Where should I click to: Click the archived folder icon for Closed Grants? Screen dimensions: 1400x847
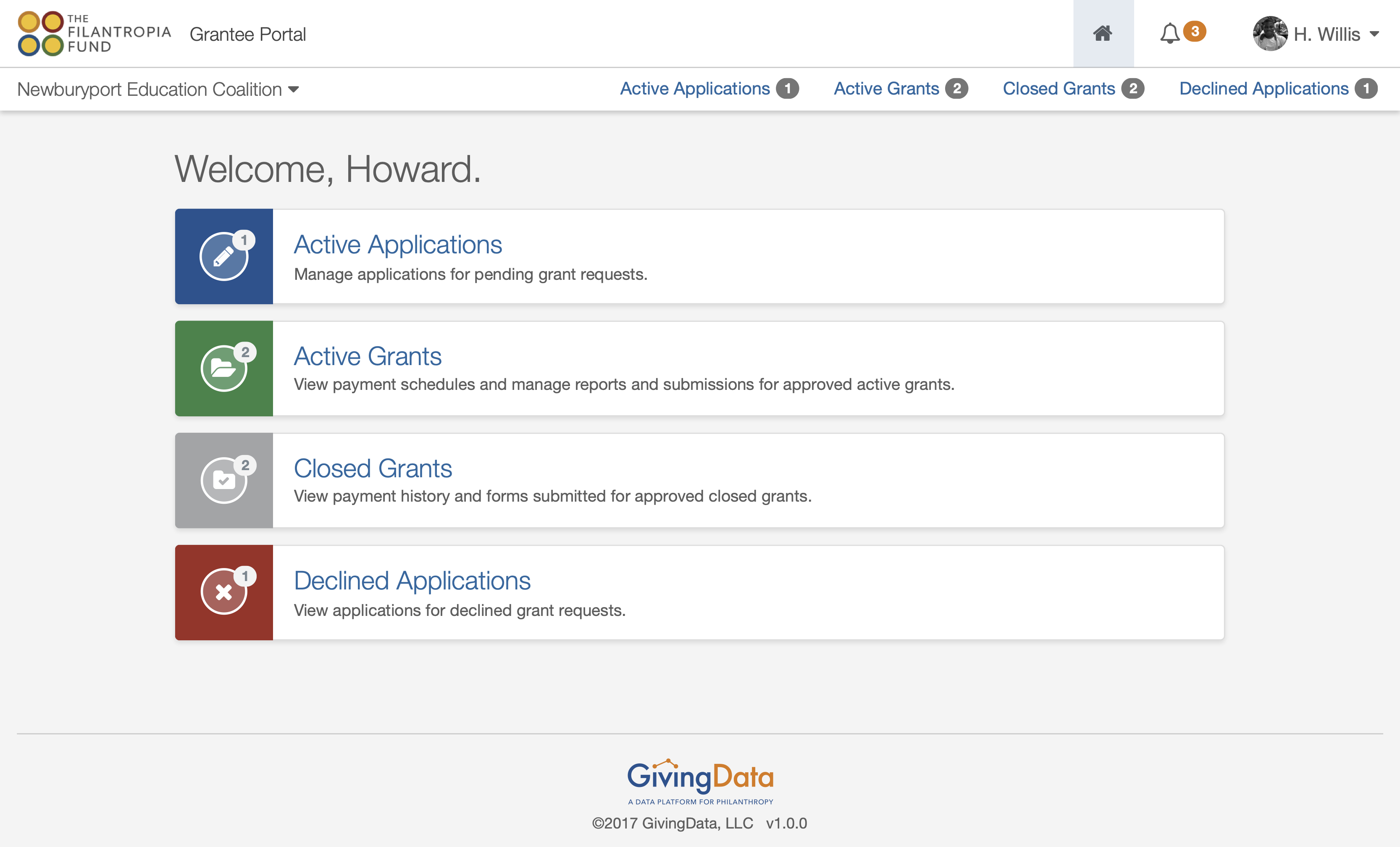[x=223, y=480]
